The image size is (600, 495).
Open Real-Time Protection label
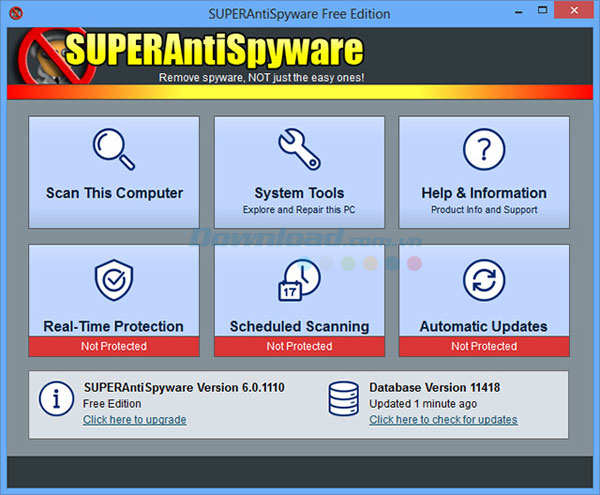[x=114, y=326]
